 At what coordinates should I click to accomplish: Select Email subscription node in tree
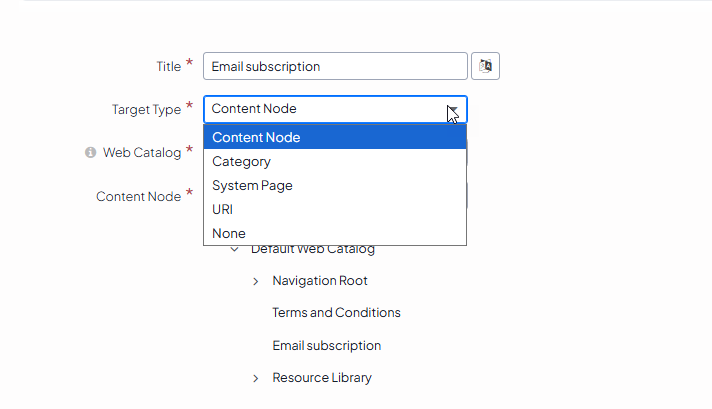point(326,345)
